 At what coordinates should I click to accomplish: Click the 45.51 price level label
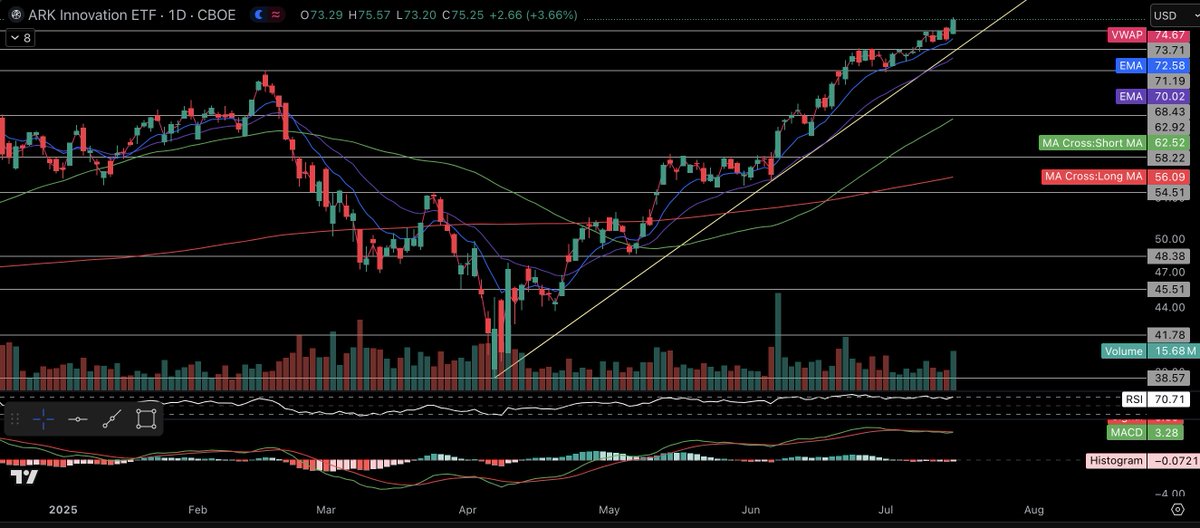tap(1169, 289)
